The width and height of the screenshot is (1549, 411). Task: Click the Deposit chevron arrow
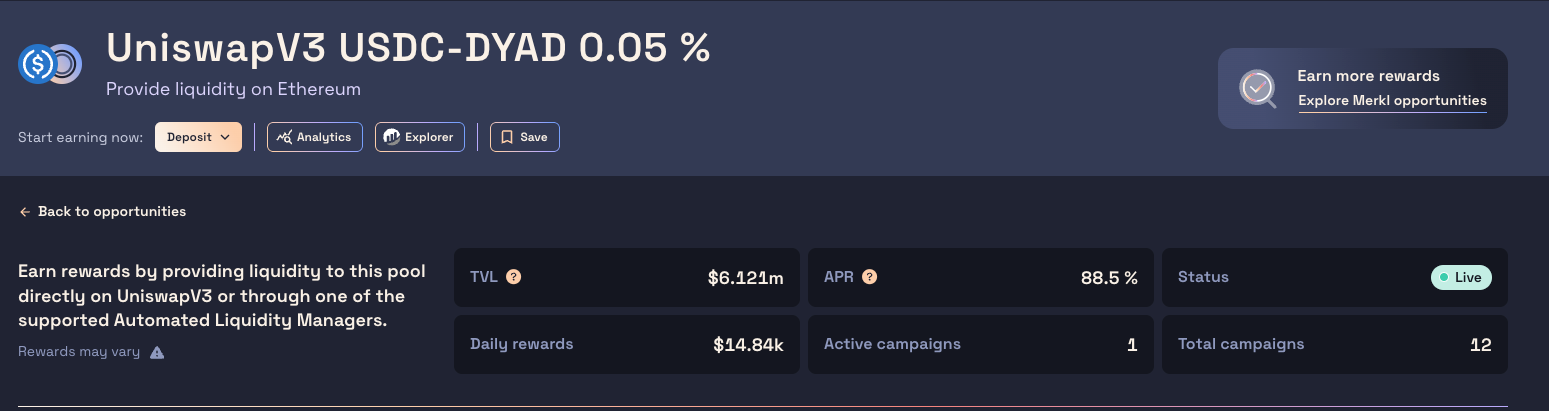(x=225, y=137)
